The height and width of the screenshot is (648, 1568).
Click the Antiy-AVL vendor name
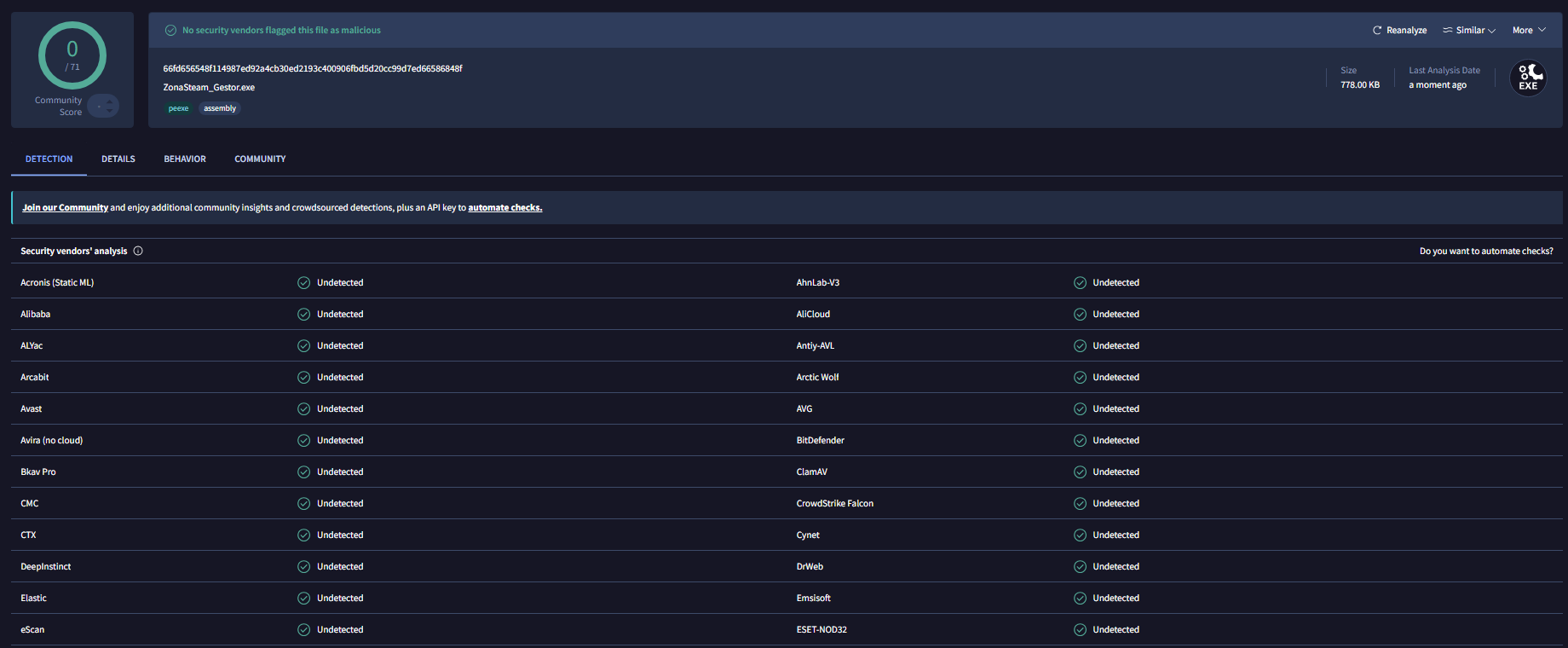coord(816,346)
